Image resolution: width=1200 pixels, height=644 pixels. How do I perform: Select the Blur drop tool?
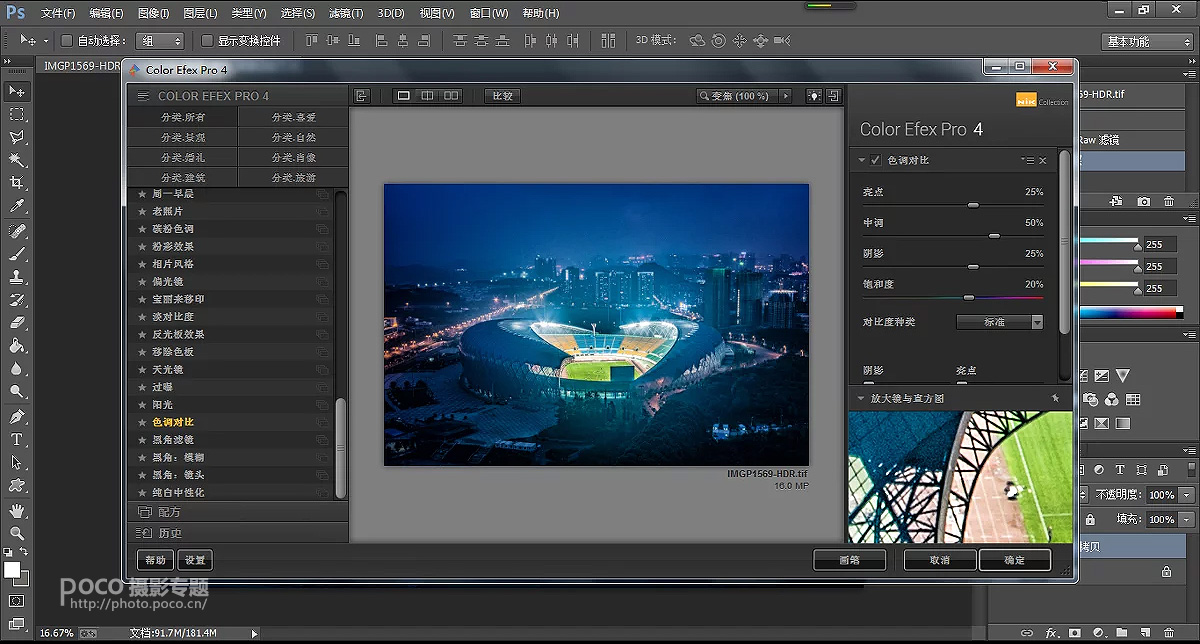tap(17, 369)
